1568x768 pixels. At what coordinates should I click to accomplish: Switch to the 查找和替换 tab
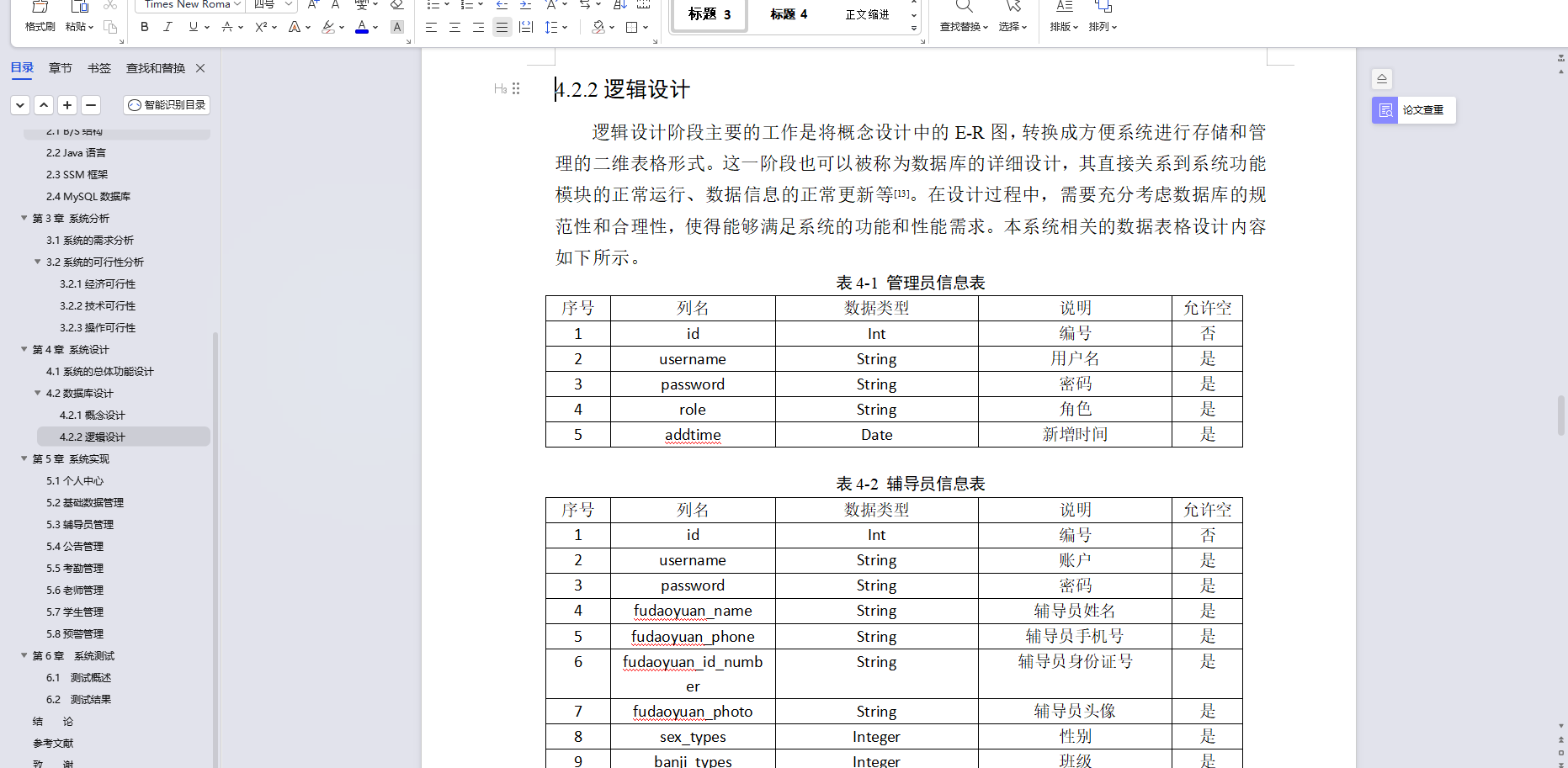pos(156,68)
